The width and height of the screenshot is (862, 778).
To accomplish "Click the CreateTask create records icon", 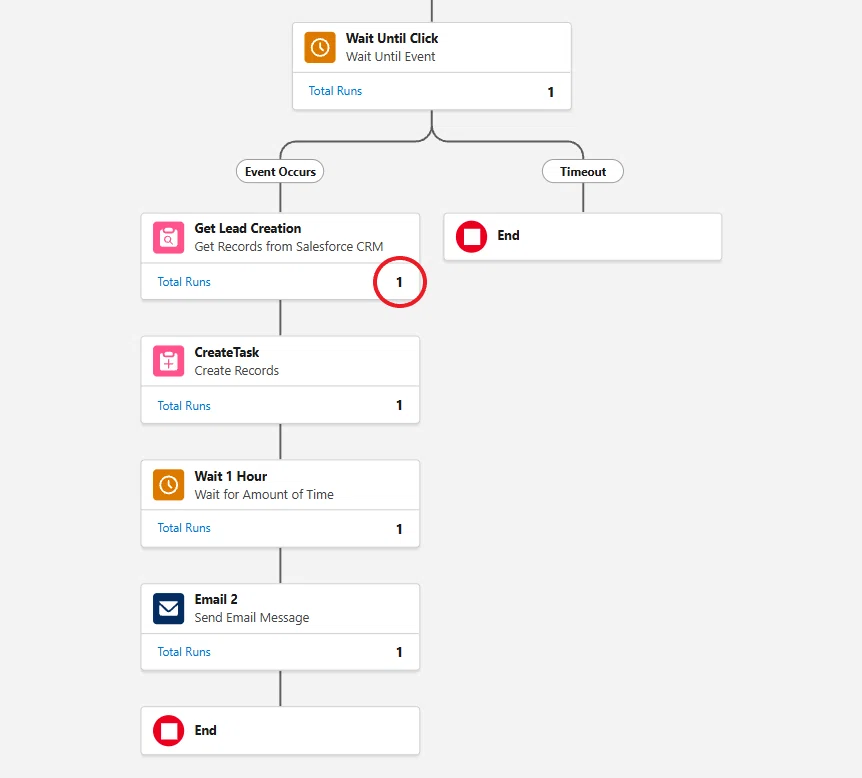I will [x=168, y=361].
